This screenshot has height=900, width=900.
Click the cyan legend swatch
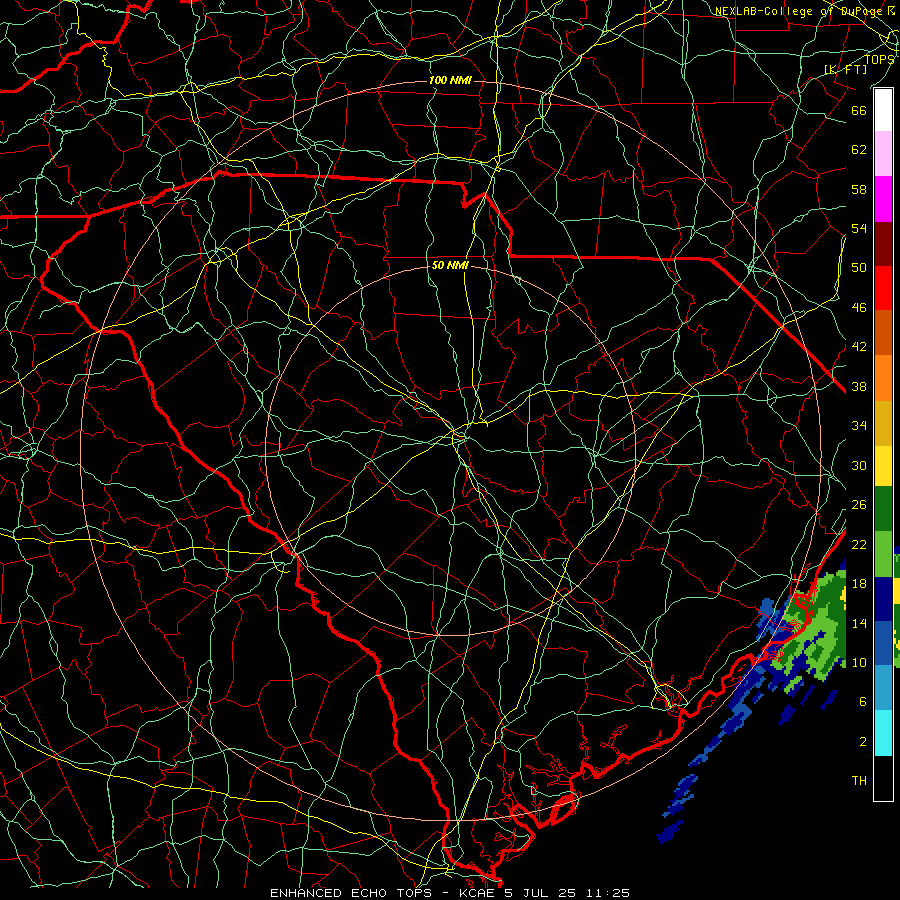pyautogui.click(x=883, y=733)
